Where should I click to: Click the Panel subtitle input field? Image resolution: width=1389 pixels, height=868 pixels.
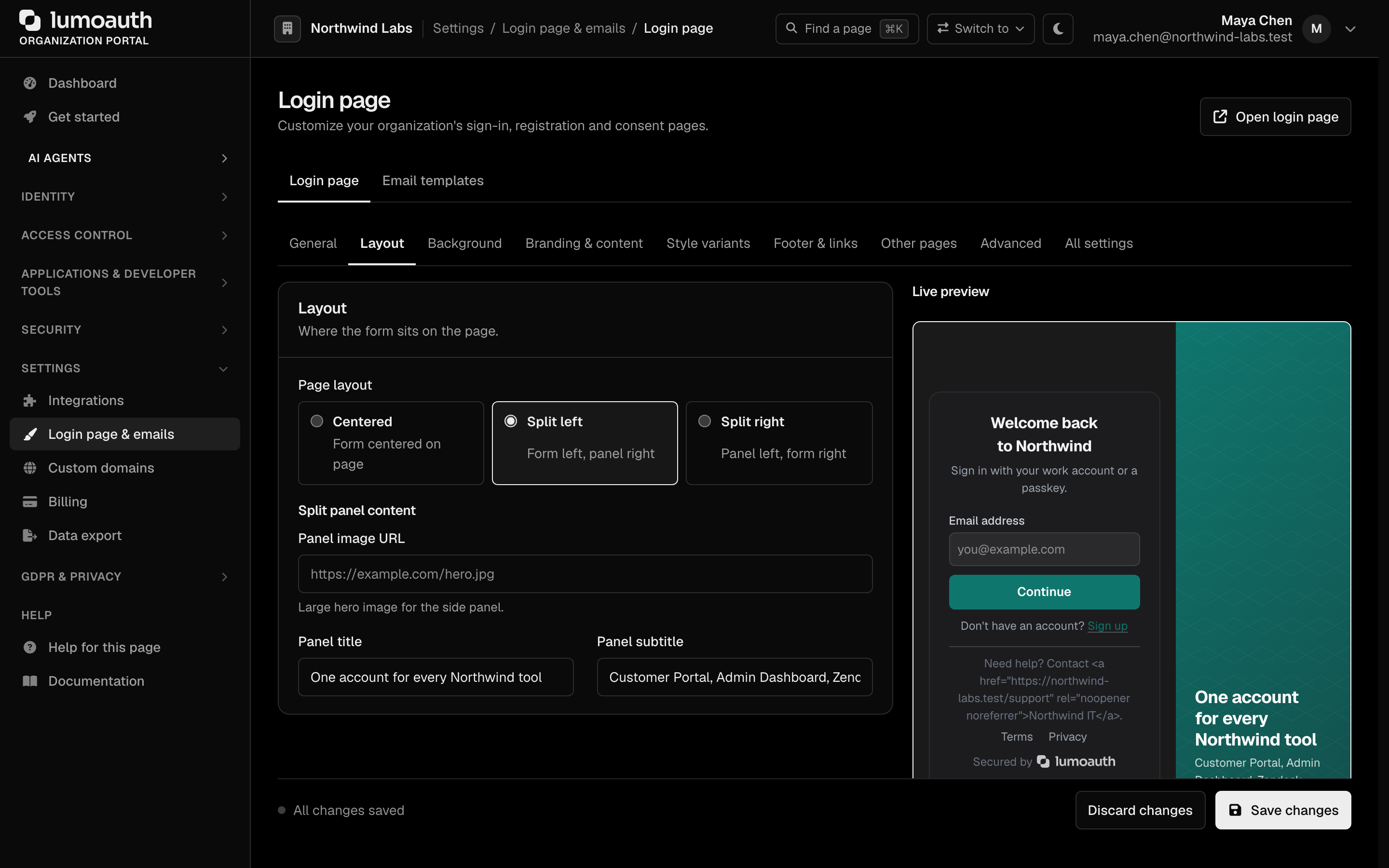[735, 678]
